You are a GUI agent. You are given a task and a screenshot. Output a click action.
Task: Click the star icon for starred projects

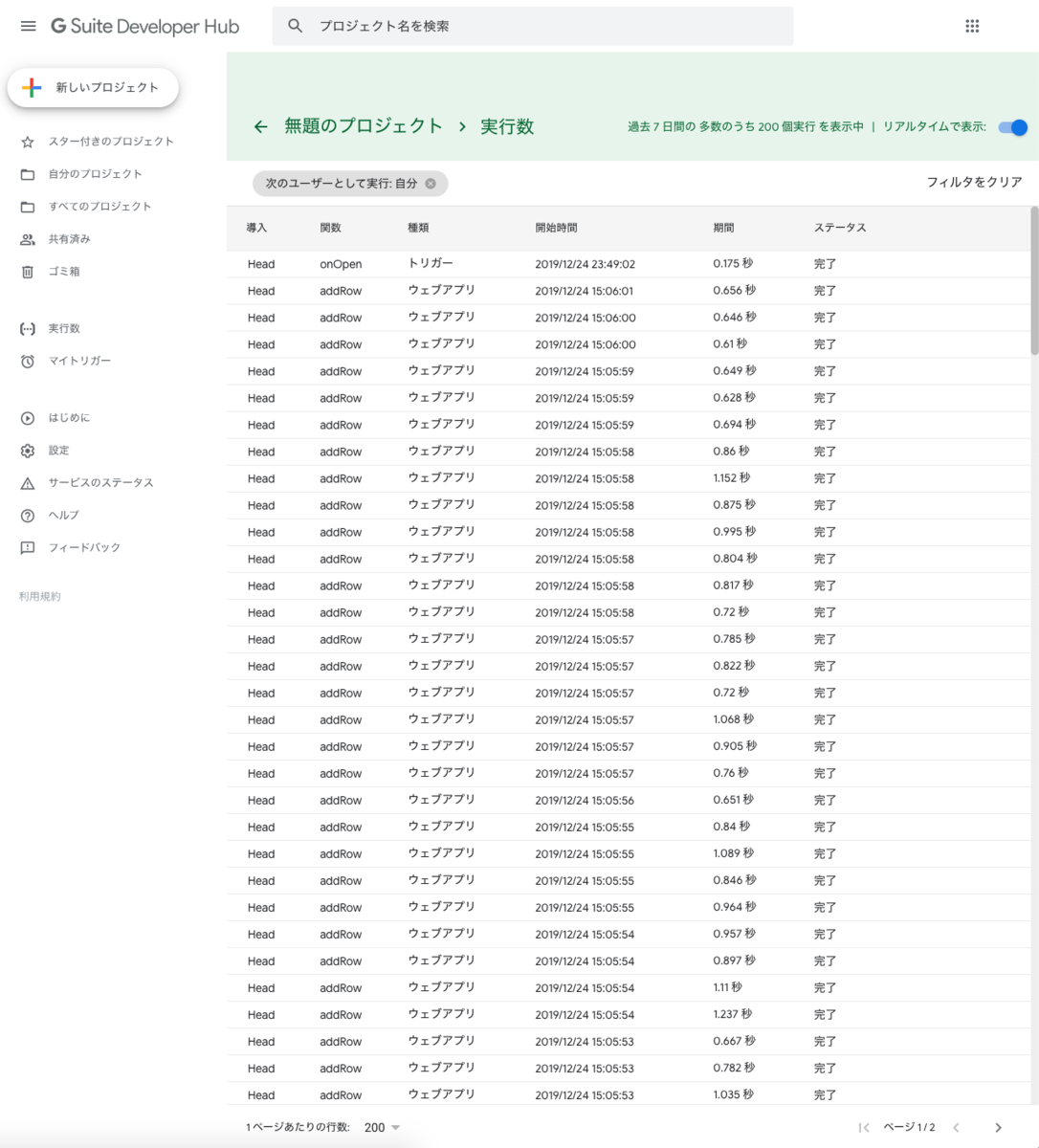coord(28,142)
